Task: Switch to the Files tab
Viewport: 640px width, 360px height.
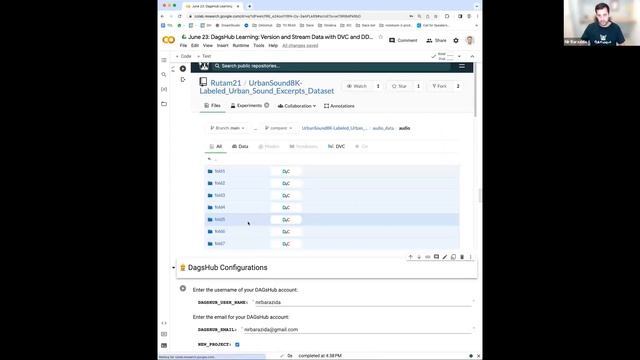Action: click(x=212, y=106)
